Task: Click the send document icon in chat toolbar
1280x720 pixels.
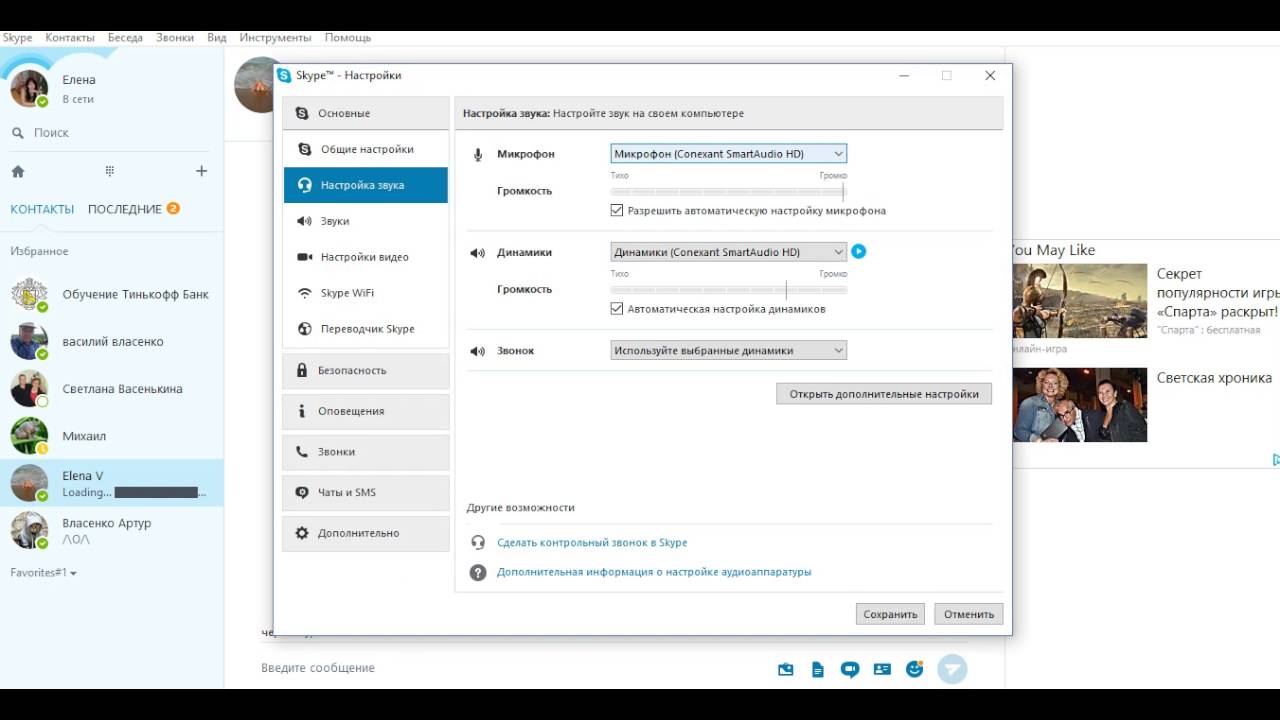Action: (818, 669)
